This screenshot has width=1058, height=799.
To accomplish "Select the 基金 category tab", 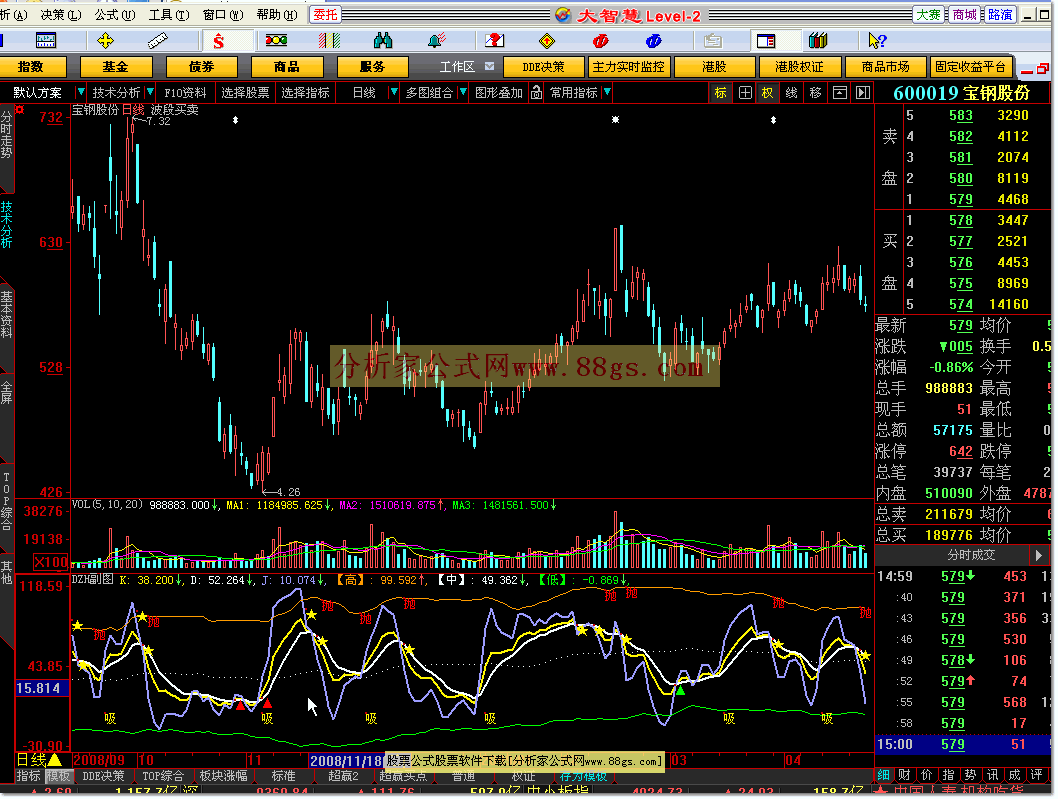I will [x=115, y=67].
